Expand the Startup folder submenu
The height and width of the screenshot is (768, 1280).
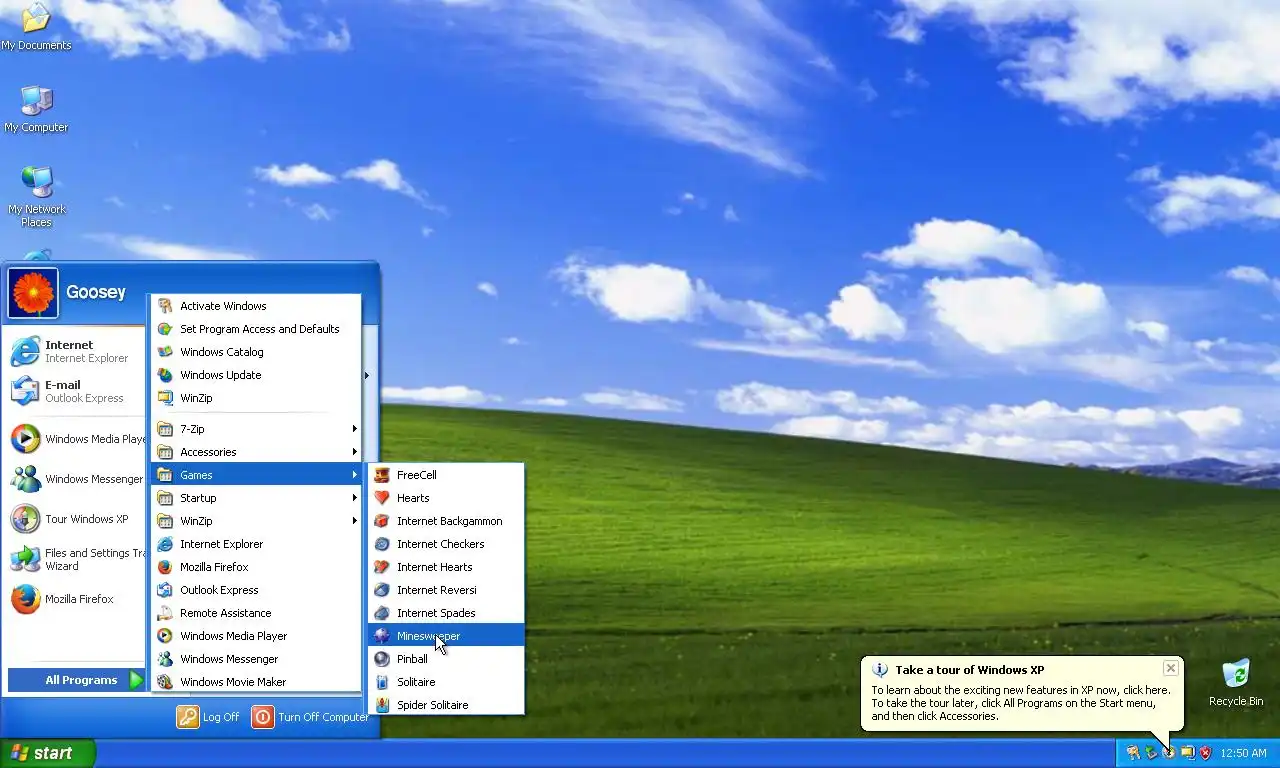click(x=256, y=498)
